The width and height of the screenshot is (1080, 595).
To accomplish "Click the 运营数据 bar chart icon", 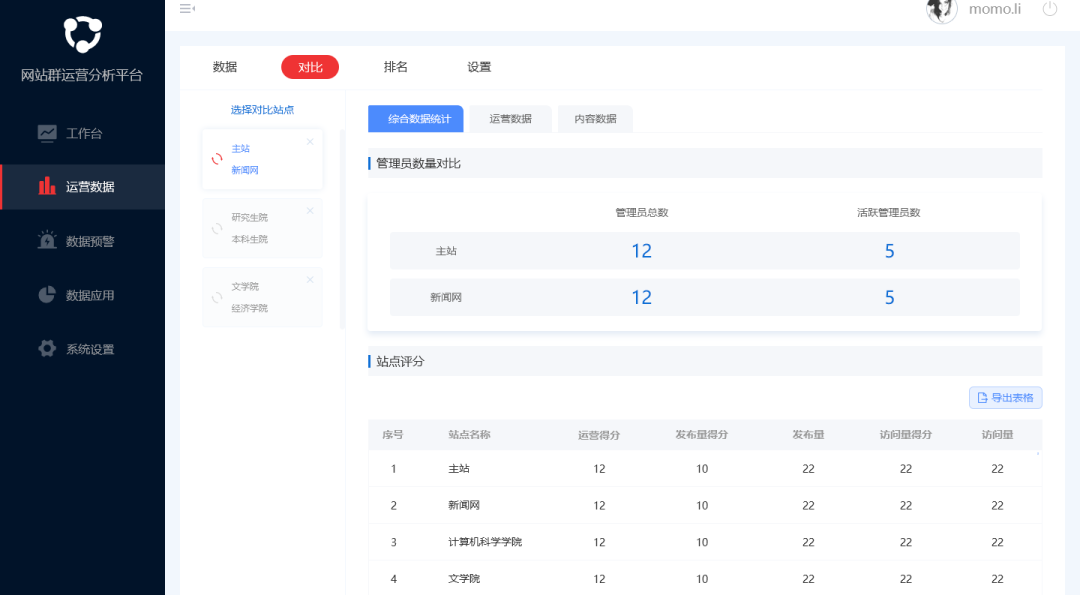I will pyautogui.click(x=45, y=186).
